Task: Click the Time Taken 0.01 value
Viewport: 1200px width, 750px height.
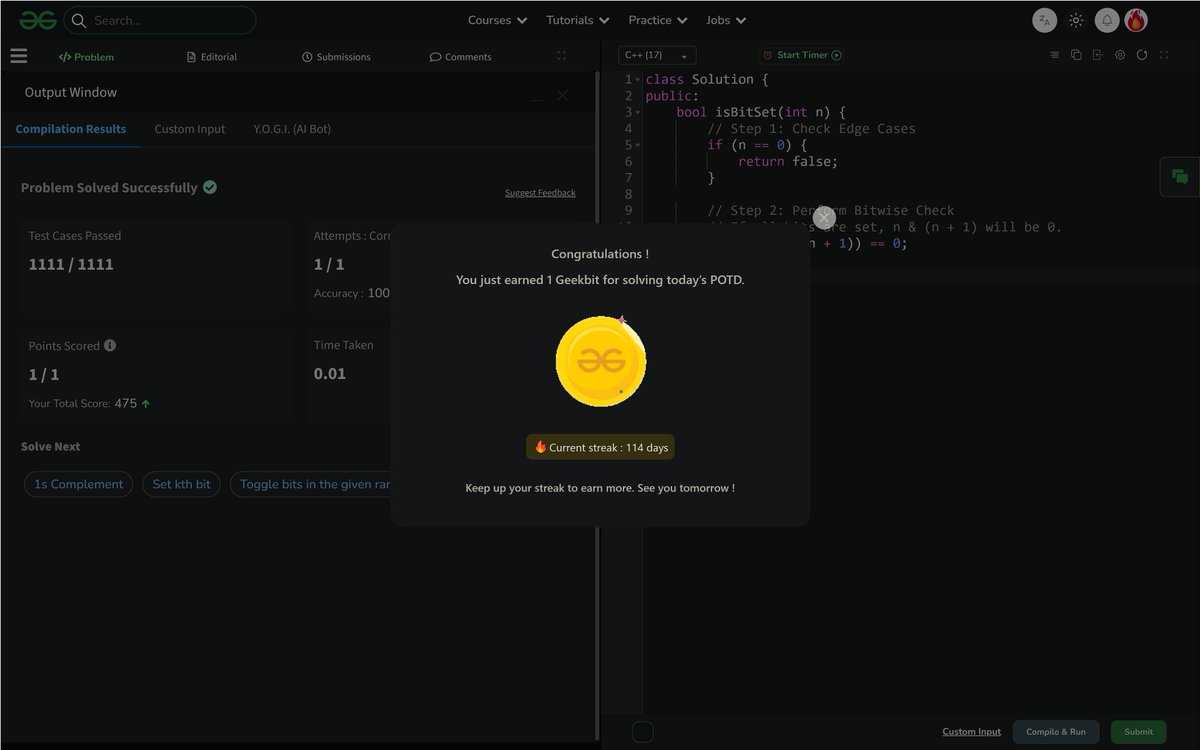Action: (330, 374)
